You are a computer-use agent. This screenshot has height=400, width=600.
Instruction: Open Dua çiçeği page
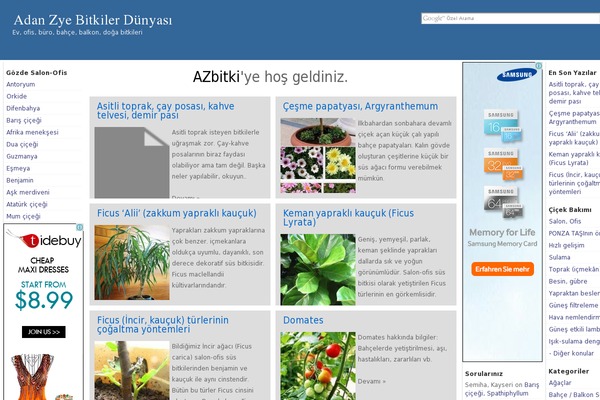coord(22,144)
